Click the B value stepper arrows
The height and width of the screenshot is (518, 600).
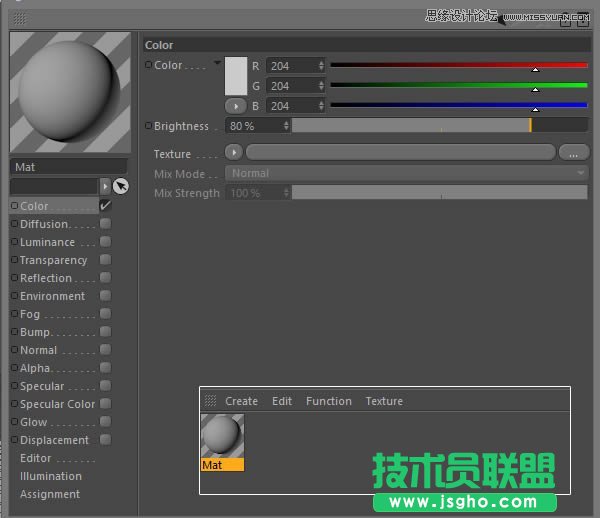(x=321, y=106)
